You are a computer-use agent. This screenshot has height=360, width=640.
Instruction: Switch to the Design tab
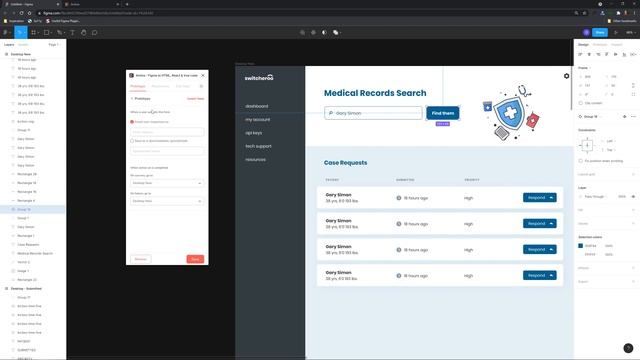coord(583,44)
